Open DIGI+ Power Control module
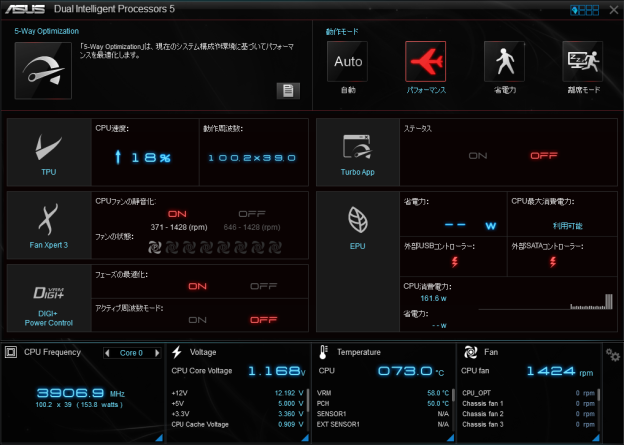The image size is (624, 445). pyautogui.click(x=49, y=296)
